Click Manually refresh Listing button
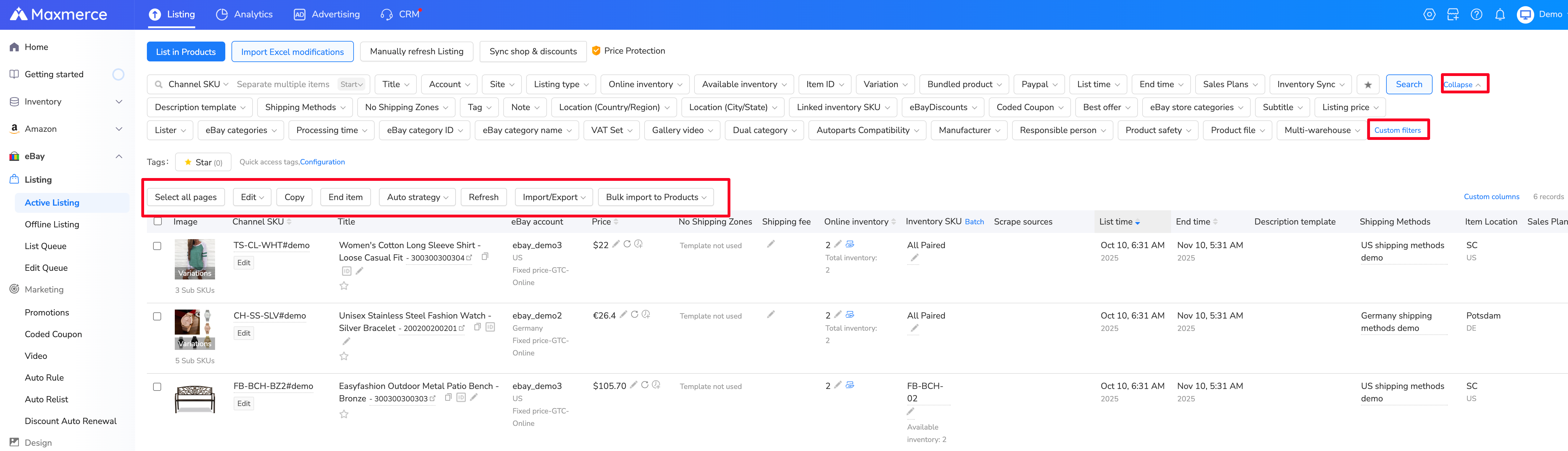1568x451 pixels. pos(416,52)
